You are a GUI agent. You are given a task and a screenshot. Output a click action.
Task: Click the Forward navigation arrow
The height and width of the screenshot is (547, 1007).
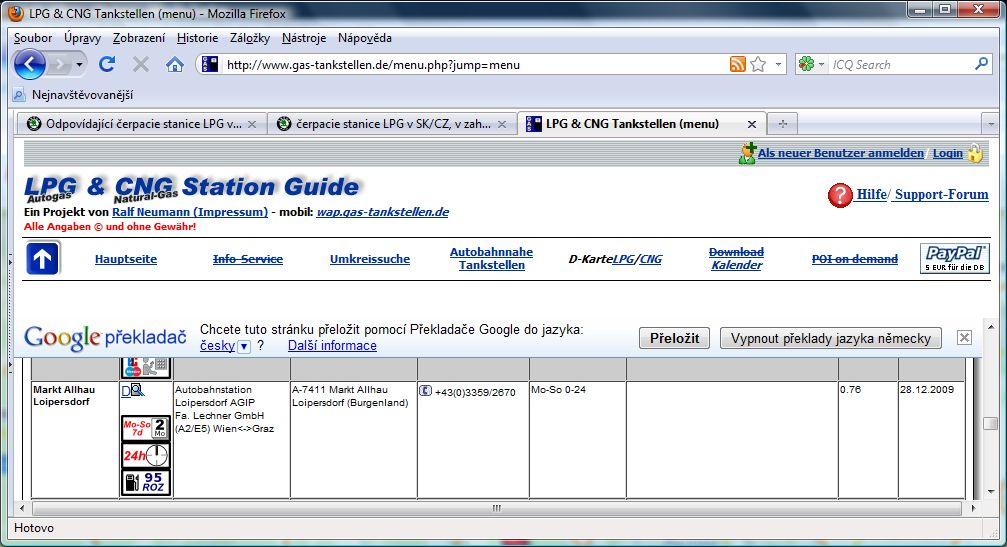click(60, 64)
